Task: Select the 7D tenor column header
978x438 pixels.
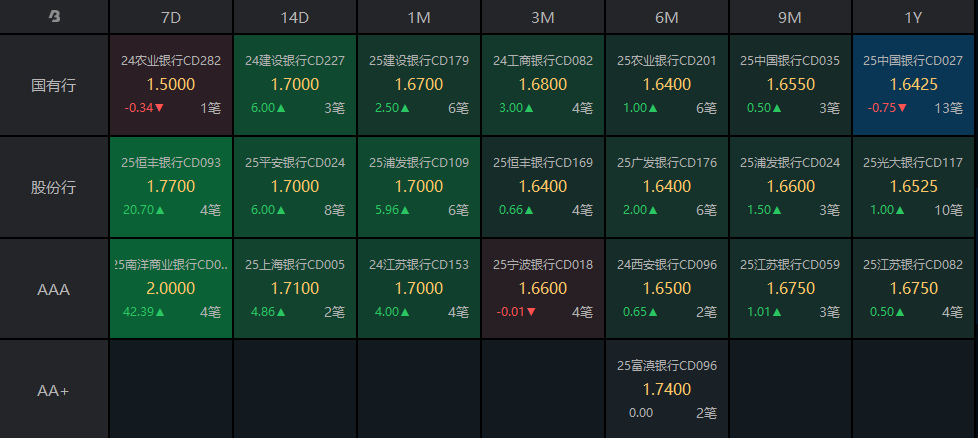Action: pos(171,17)
